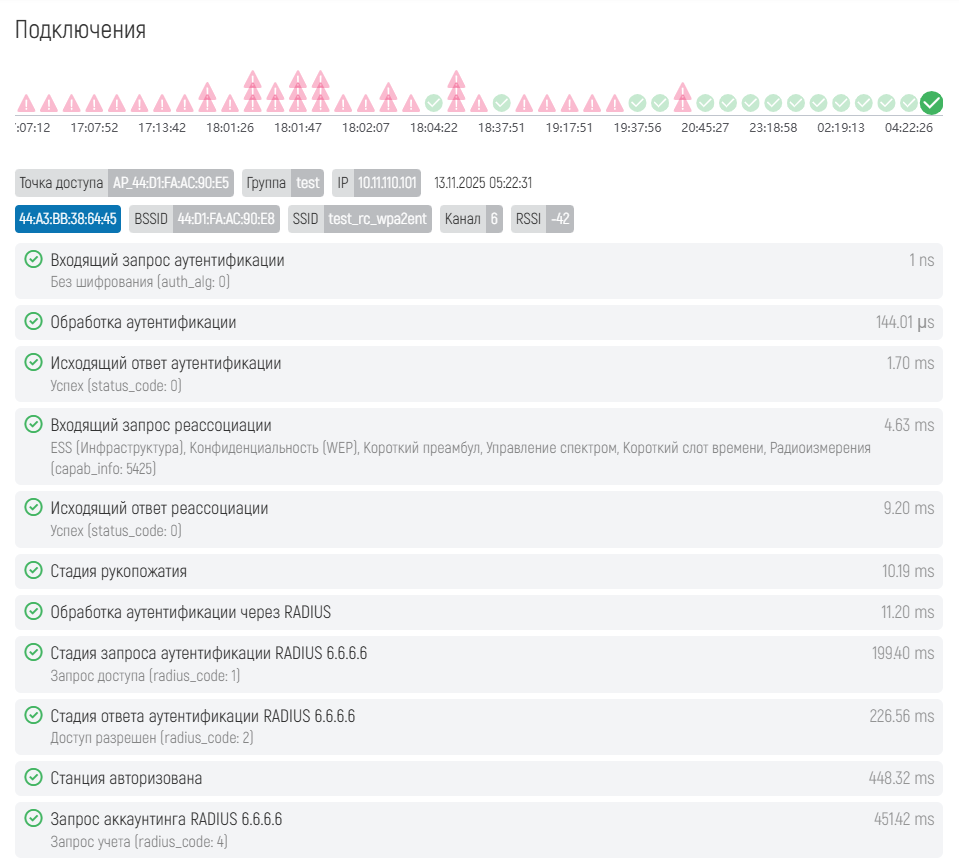Expand the Стадия запроса аутентификации RADIUS row

[x=478, y=664]
